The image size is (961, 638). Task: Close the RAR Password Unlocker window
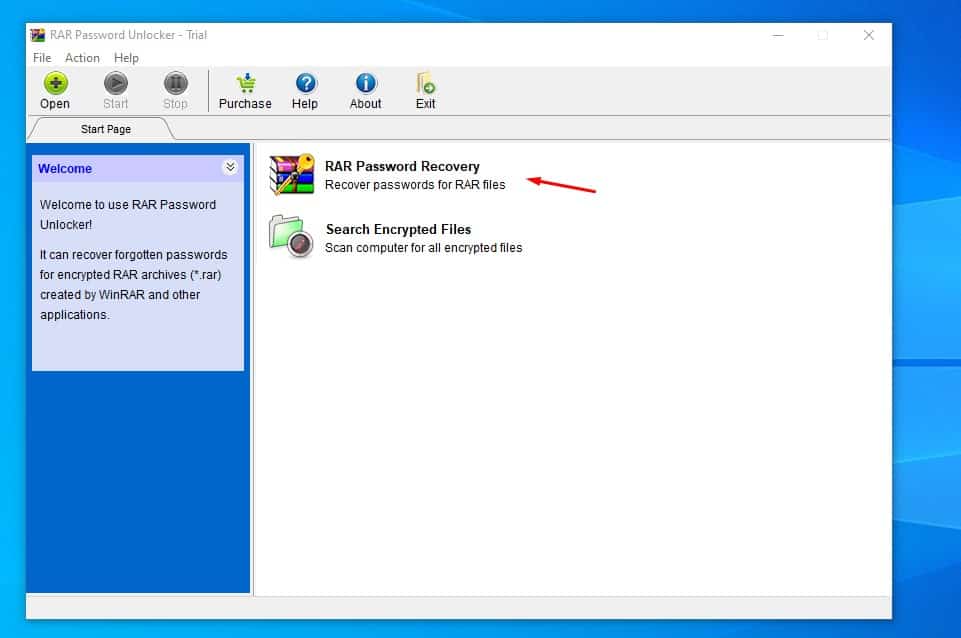pos(868,35)
